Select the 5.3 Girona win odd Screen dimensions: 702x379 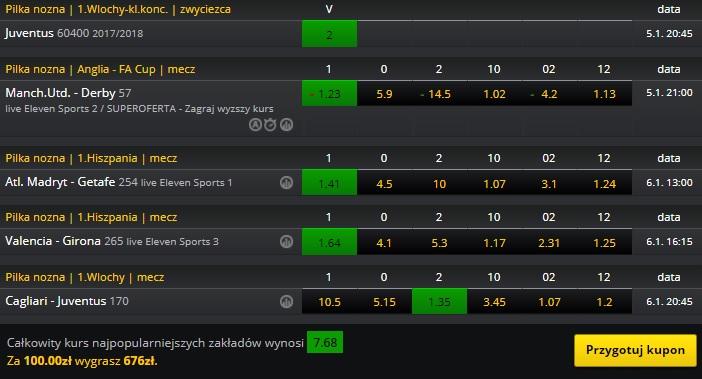click(x=439, y=242)
